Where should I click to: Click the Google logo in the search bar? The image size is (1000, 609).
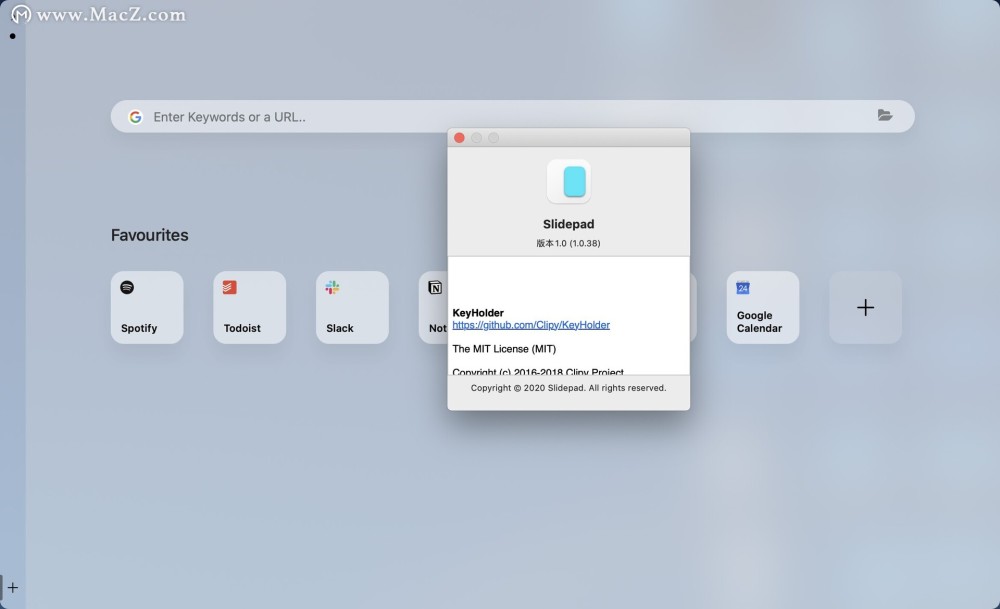(135, 117)
